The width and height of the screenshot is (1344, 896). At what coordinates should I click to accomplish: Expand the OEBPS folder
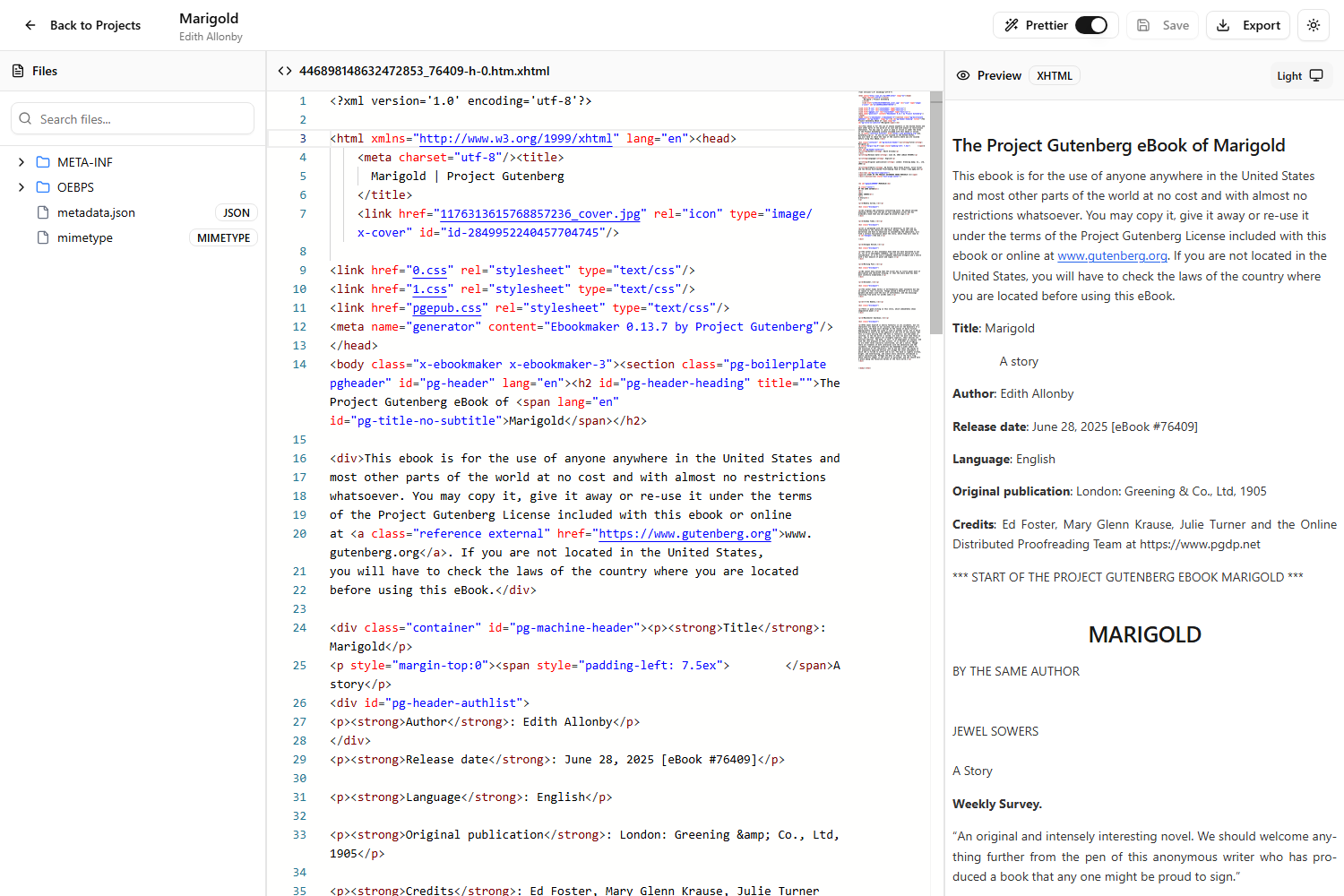[21, 187]
